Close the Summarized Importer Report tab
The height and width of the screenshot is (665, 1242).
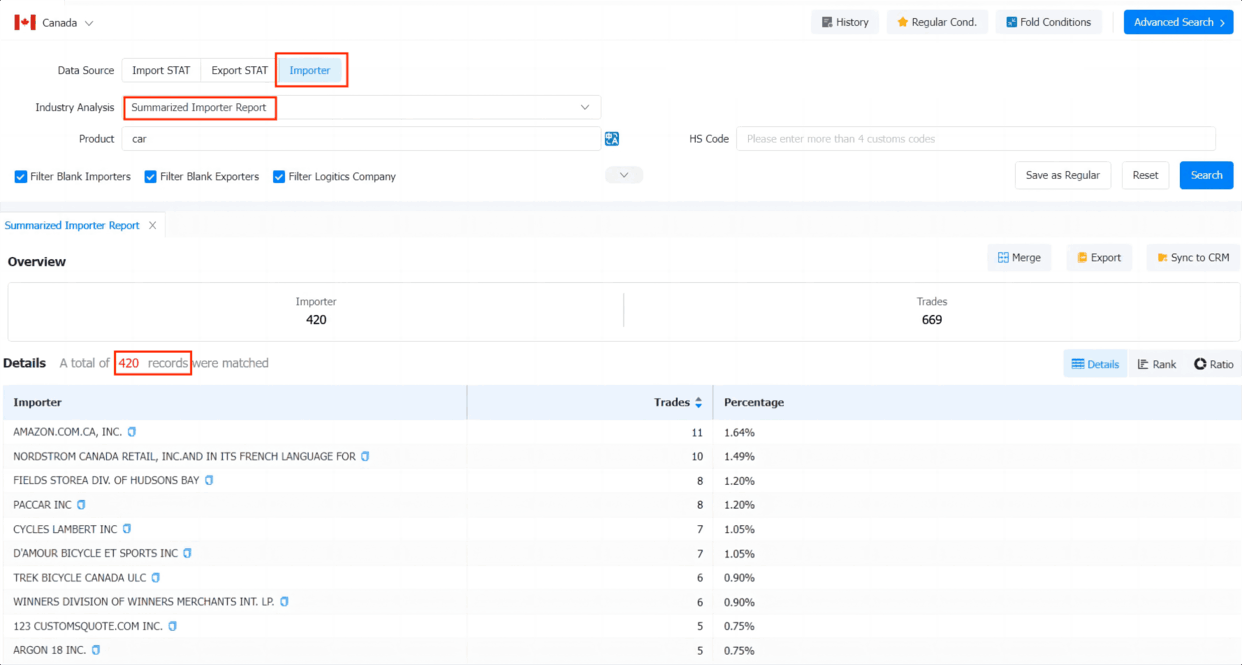(153, 225)
